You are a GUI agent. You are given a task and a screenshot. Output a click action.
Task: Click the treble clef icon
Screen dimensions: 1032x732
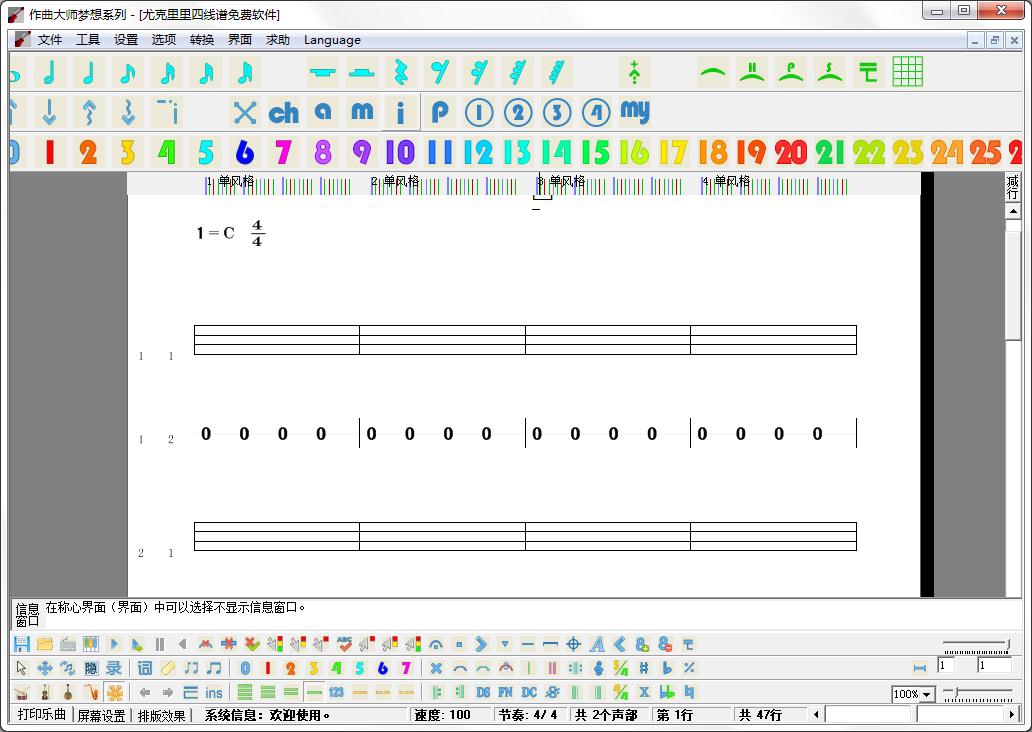pos(598,668)
